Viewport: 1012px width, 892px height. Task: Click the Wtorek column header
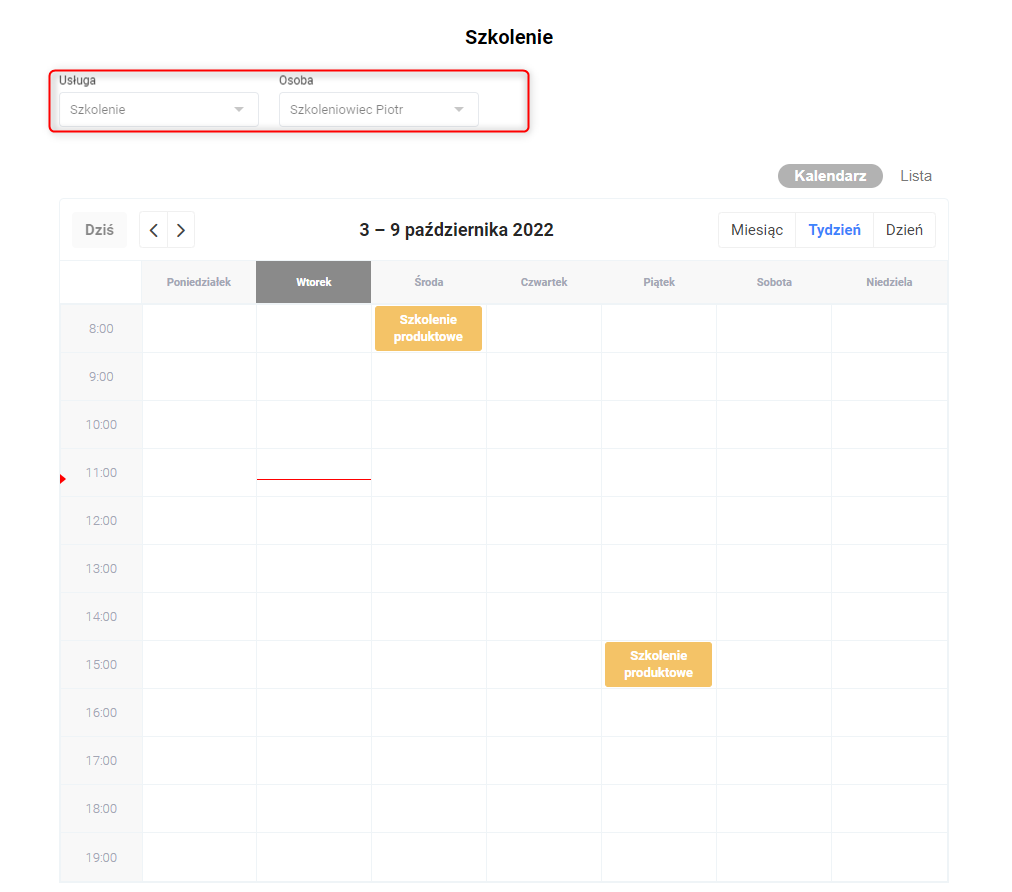coord(314,282)
